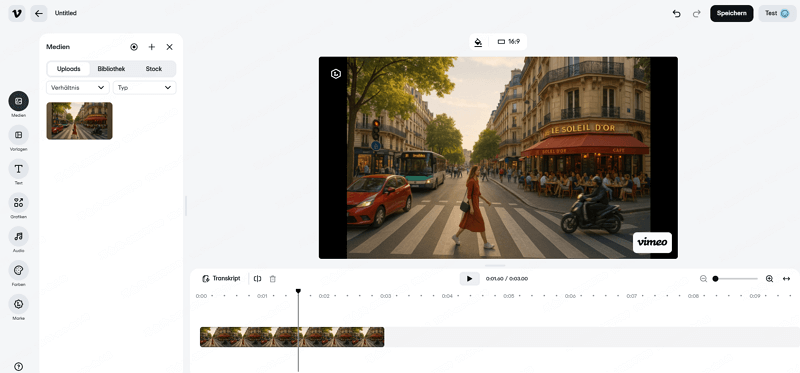This screenshot has height=373, width=800.
Task: Open the Grafiken graphics sidebar icon
Action: (18, 203)
